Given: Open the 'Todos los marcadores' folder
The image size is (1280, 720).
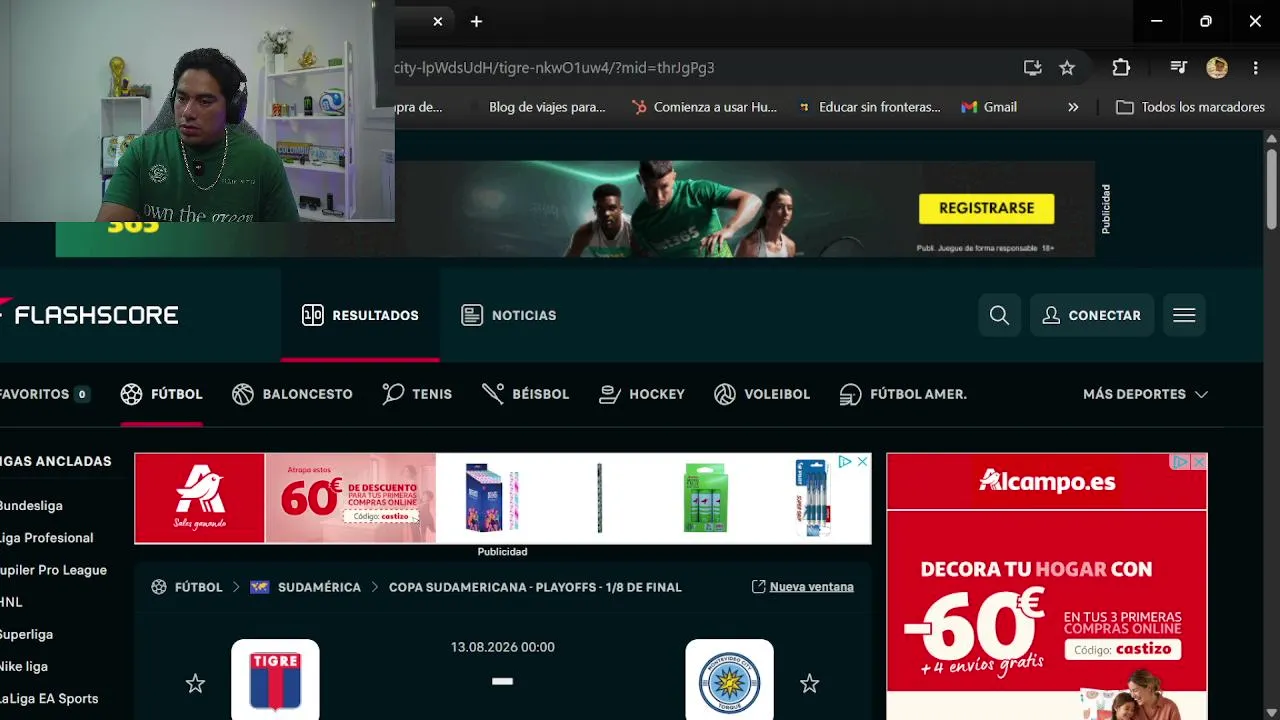Looking at the screenshot, I should tap(1191, 107).
